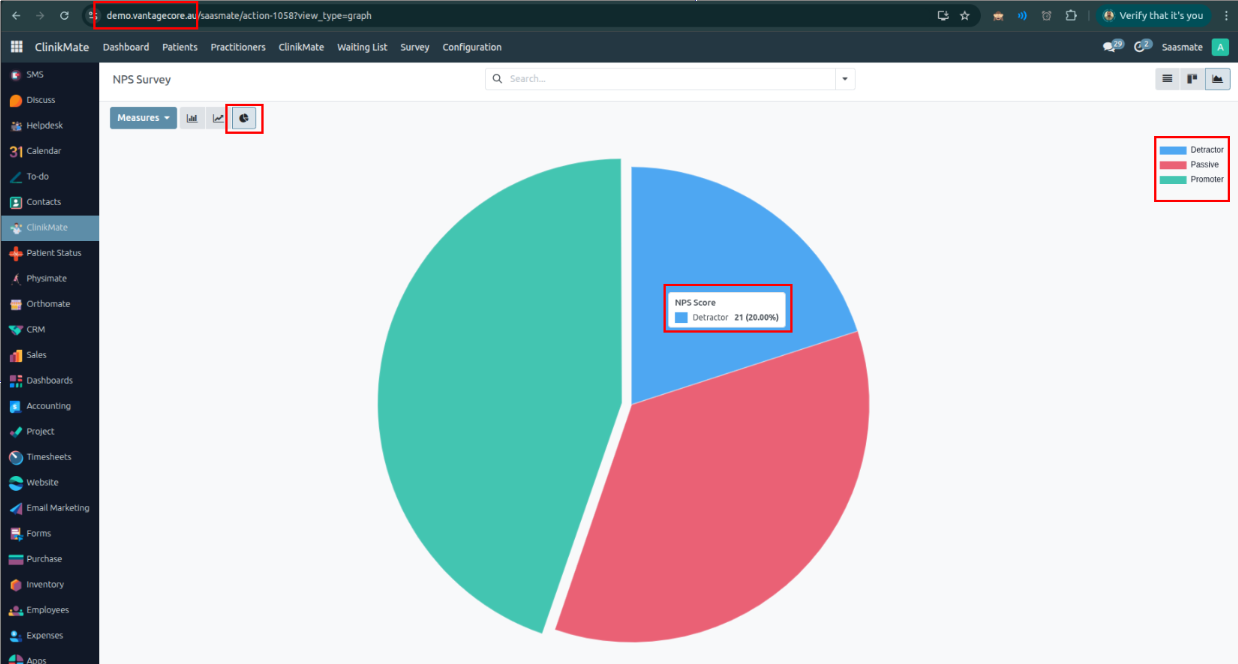Image resolution: width=1238 pixels, height=664 pixels.
Task: Toggle Detractor series in legend
Action: 1191,150
